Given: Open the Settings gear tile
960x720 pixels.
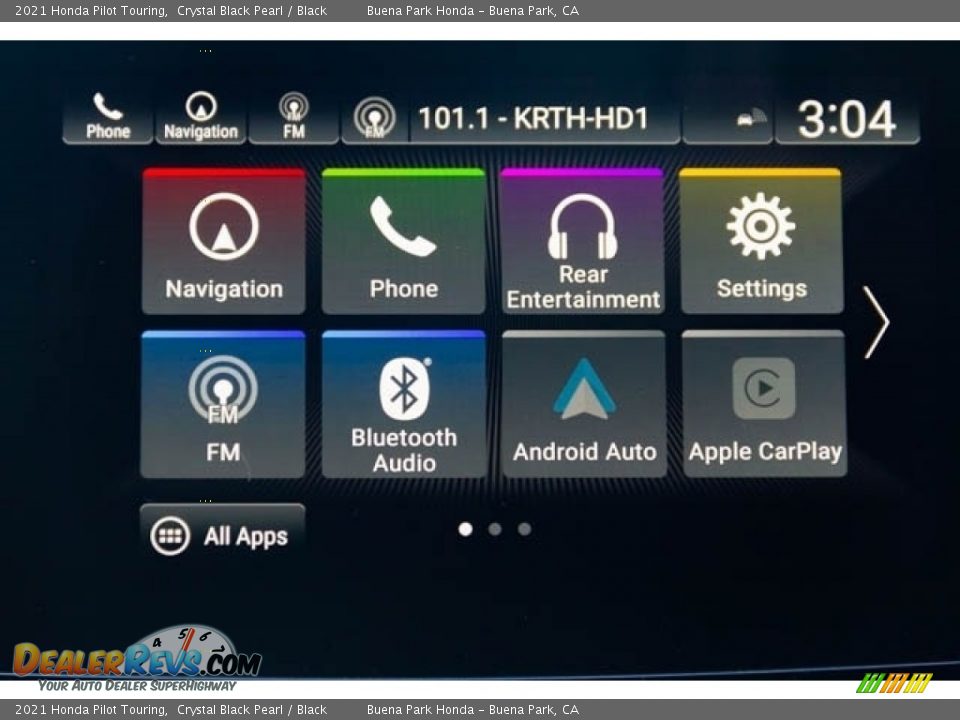Looking at the screenshot, I should 760,242.
